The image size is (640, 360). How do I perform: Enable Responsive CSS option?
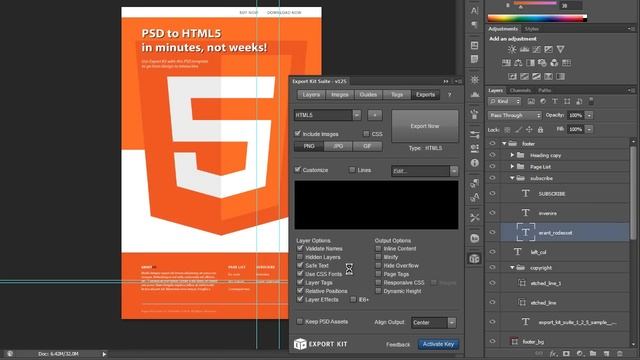[x=378, y=282]
